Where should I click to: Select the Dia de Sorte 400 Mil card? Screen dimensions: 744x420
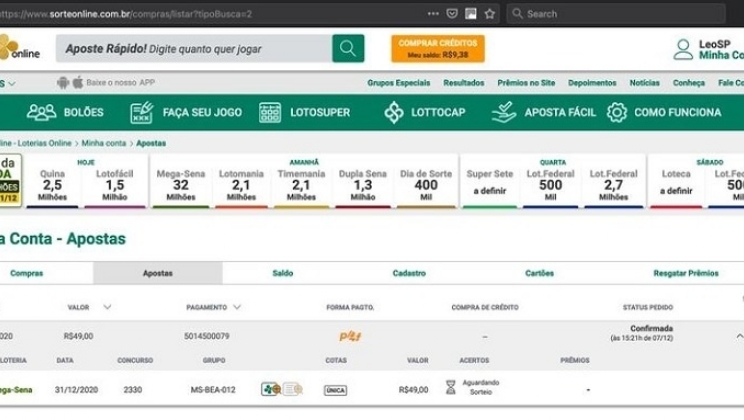(426, 185)
